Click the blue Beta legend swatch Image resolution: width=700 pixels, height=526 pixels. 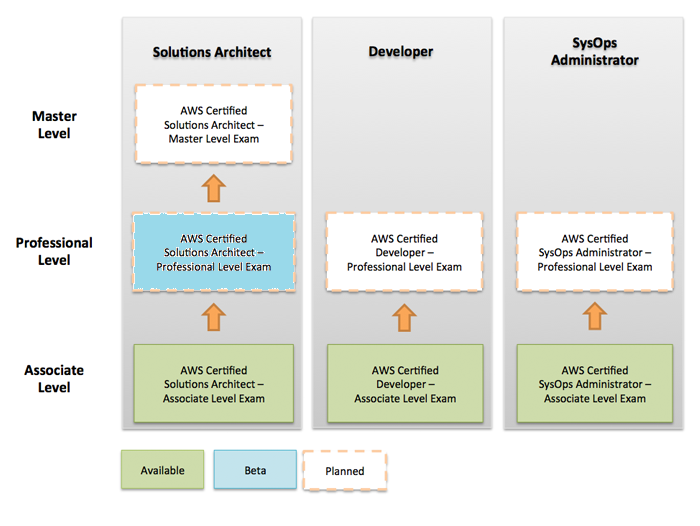click(x=255, y=470)
